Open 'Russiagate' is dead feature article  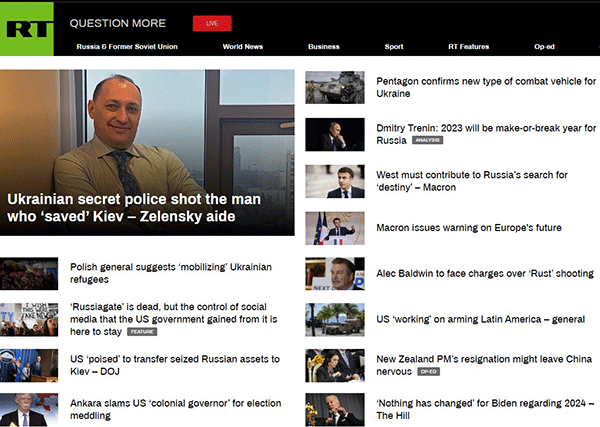click(174, 319)
